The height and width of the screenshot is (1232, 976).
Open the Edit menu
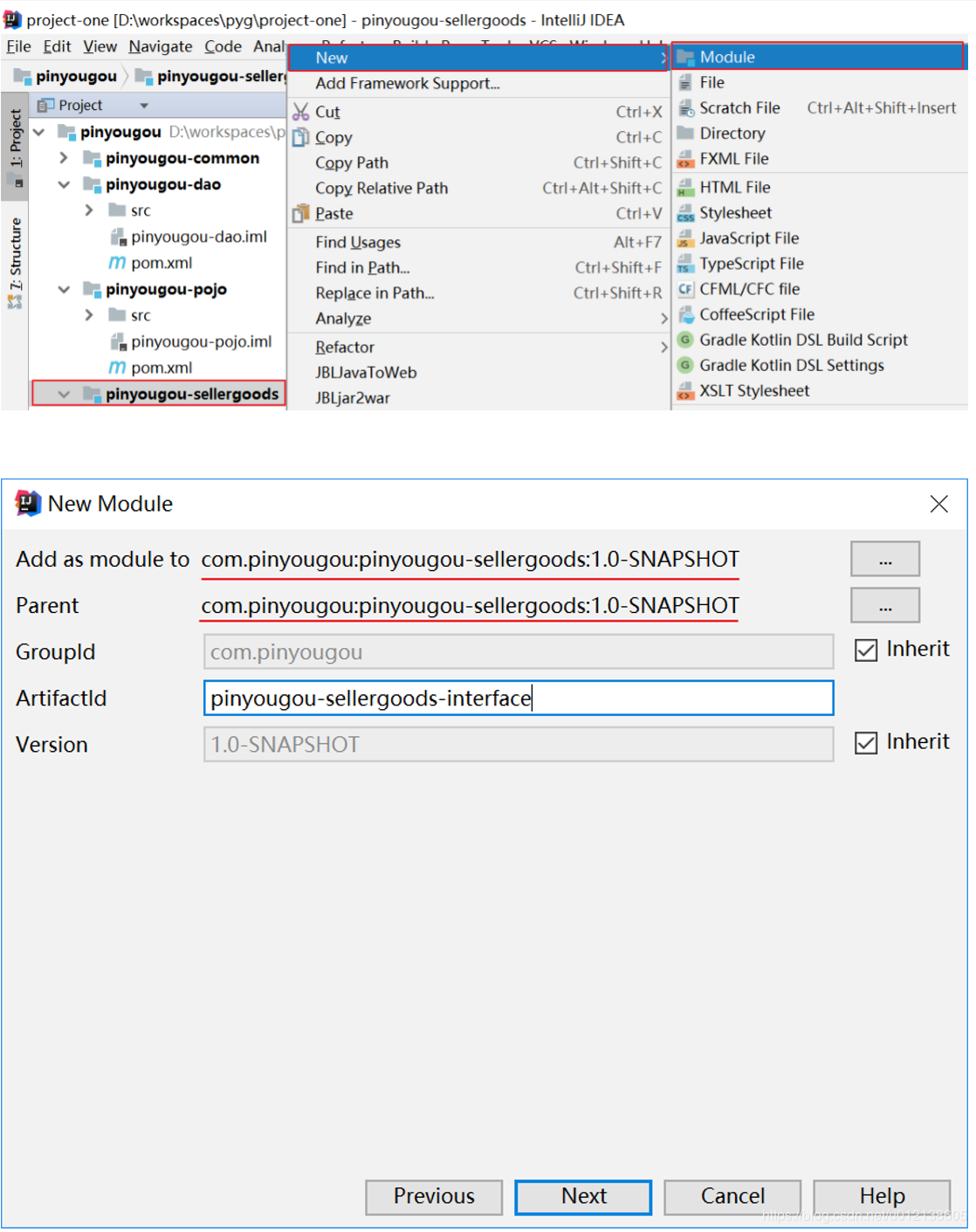click(x=57, y=46)
